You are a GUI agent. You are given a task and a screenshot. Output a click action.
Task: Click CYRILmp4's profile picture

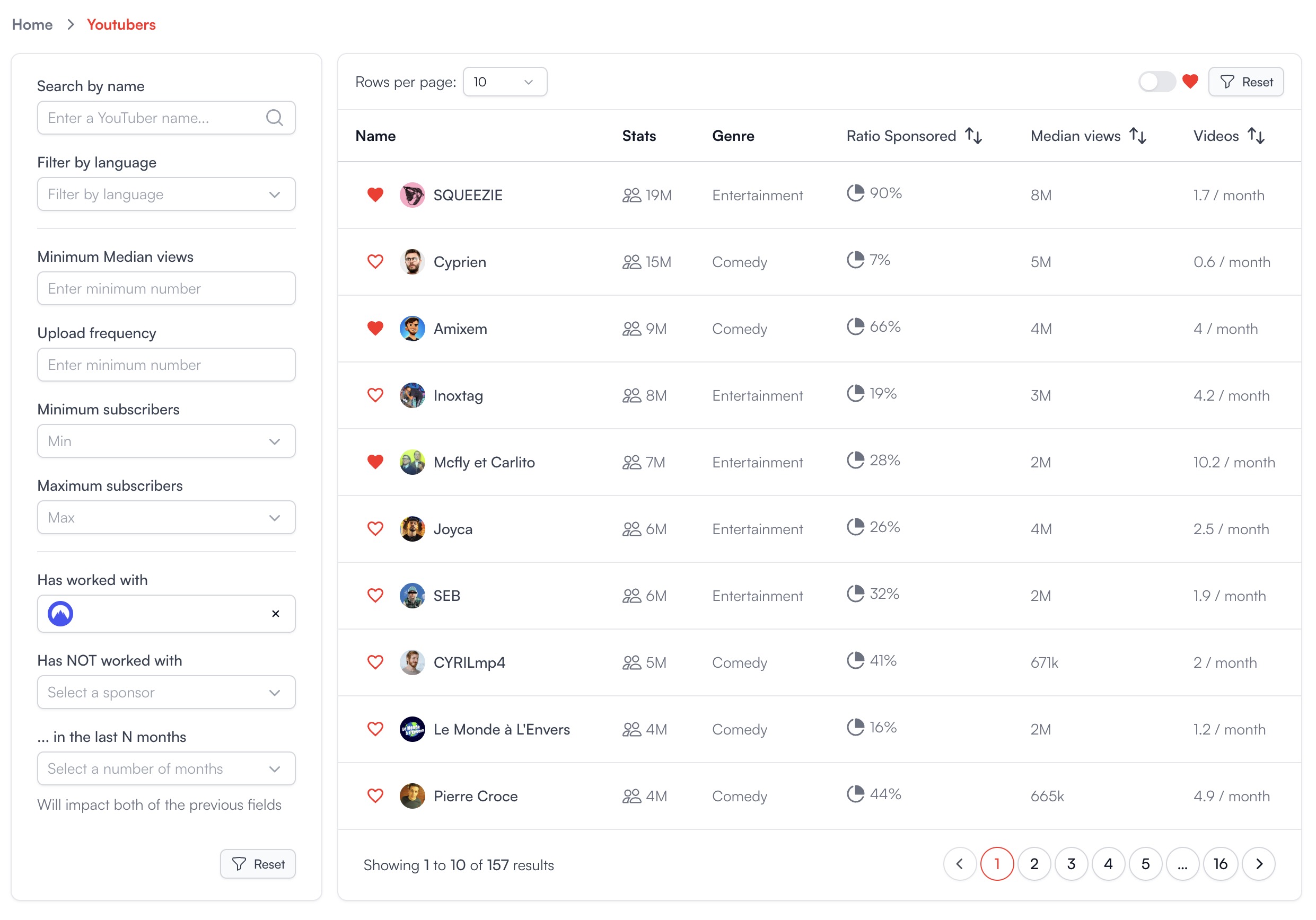[x=412, y=662]
